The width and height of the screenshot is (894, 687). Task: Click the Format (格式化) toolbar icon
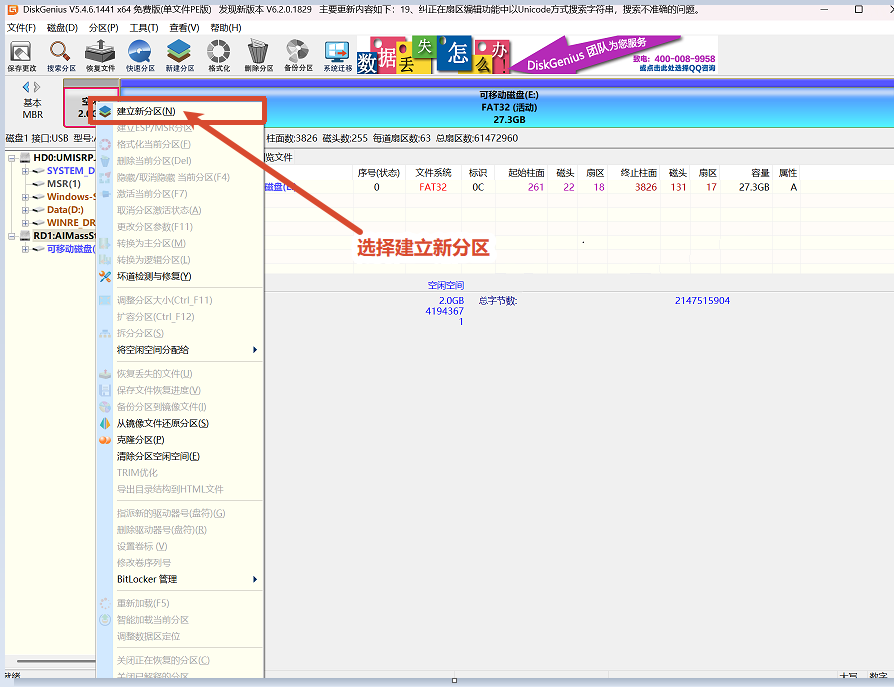[x=219, y=56]
